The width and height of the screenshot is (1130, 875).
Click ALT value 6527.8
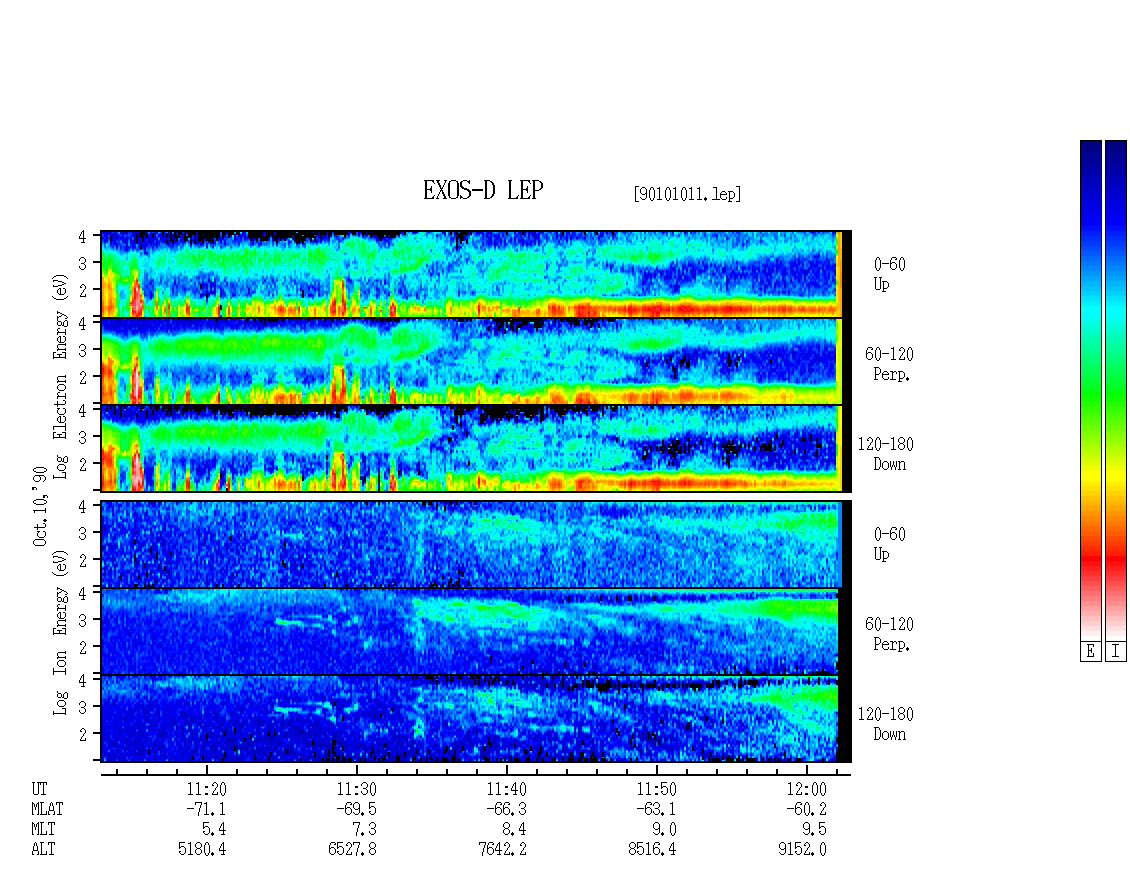point(352,850)
